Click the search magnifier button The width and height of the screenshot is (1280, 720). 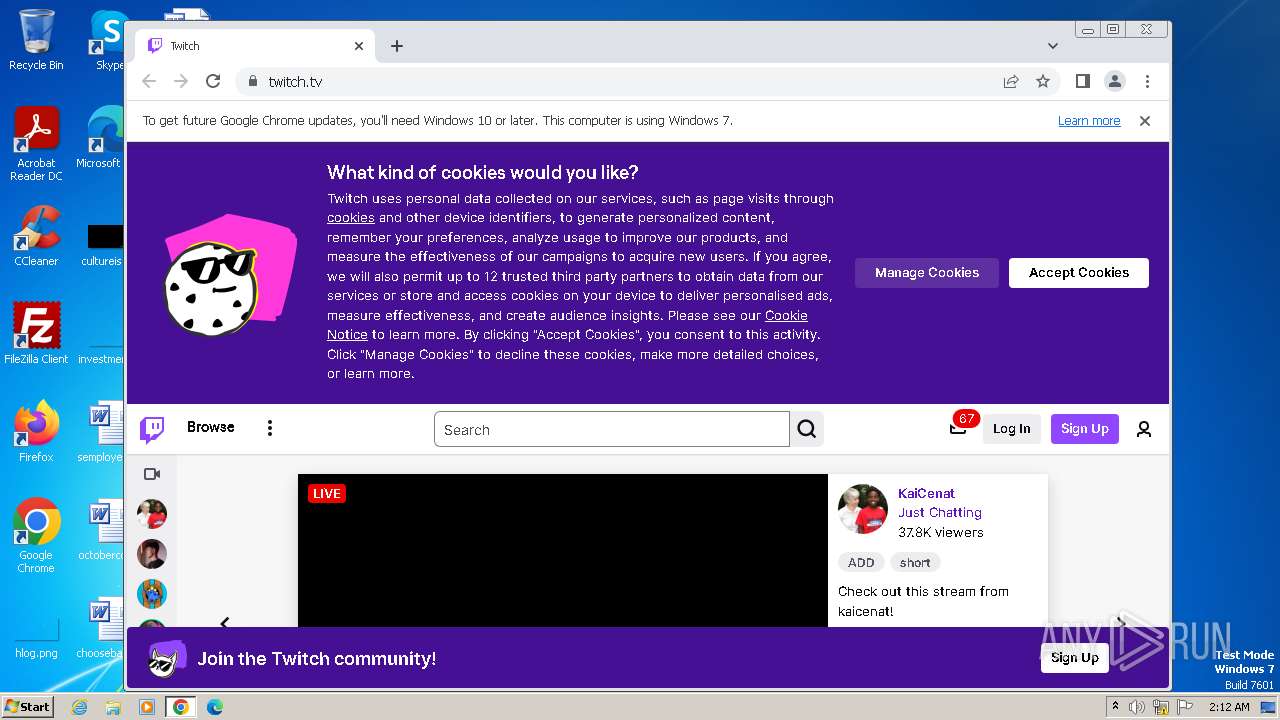807,429
